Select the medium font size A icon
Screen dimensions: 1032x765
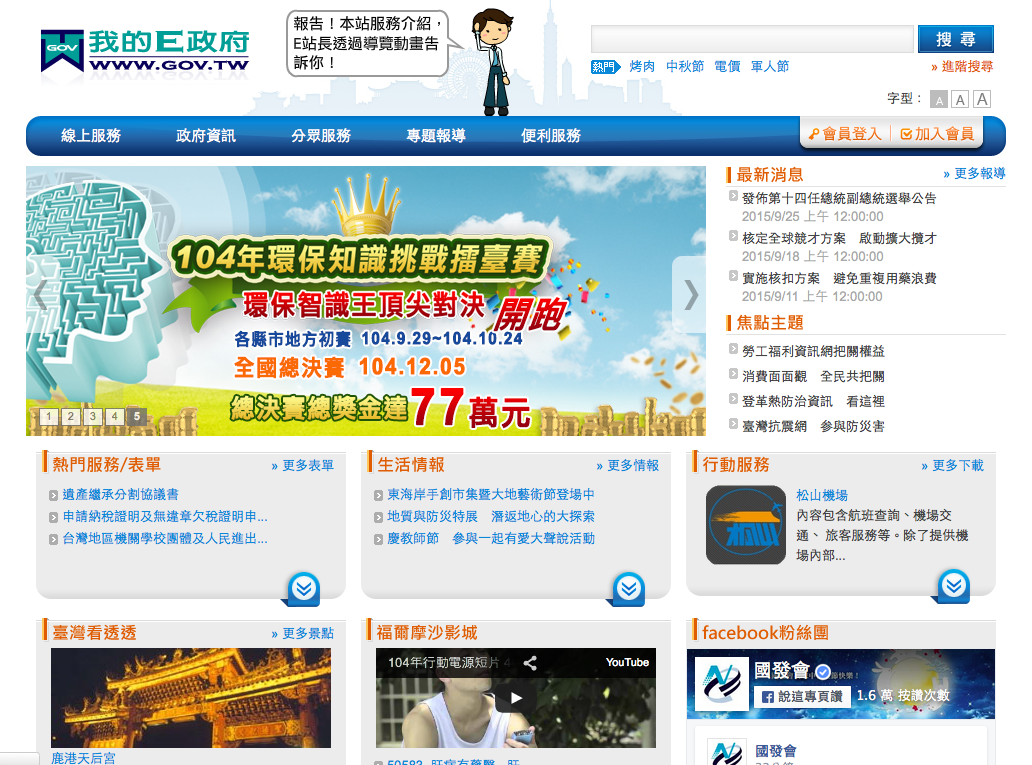coord(960,100)
